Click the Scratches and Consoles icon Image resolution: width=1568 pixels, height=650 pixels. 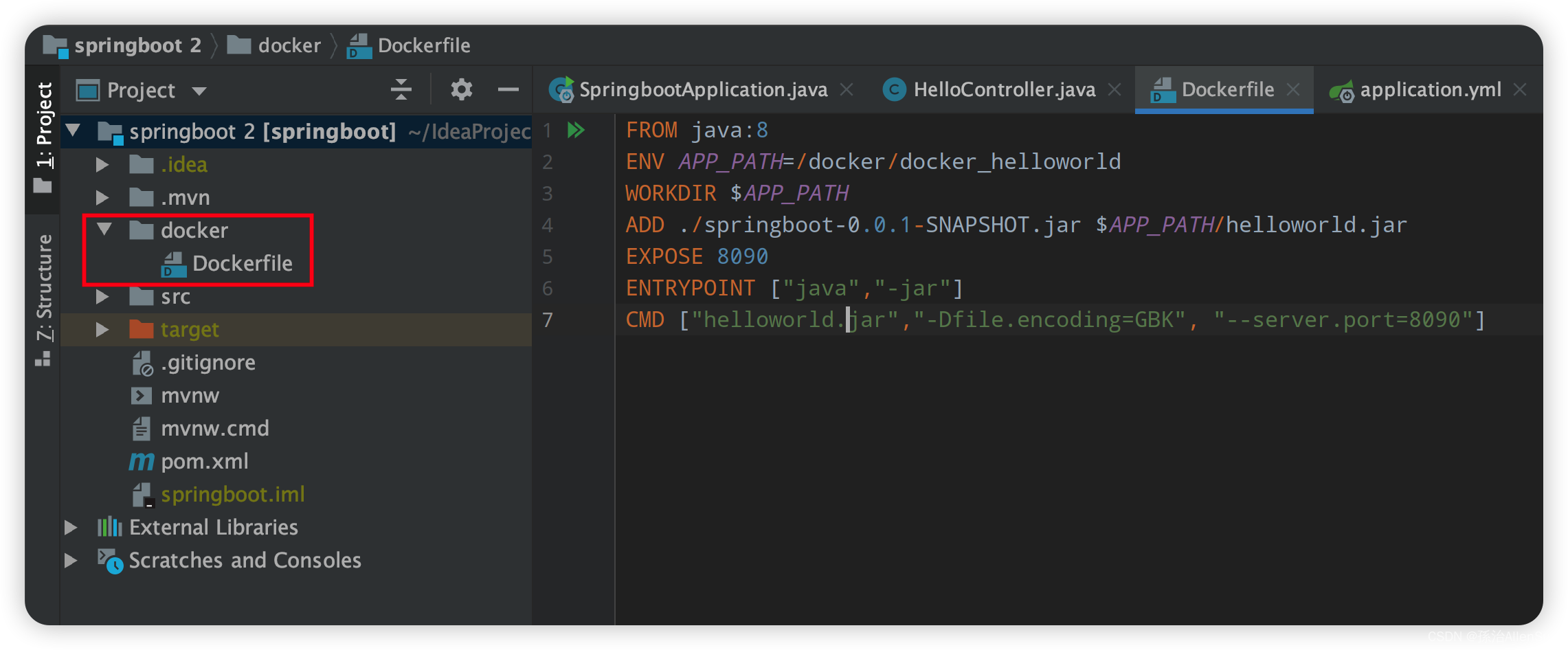(x=110, y=561)
